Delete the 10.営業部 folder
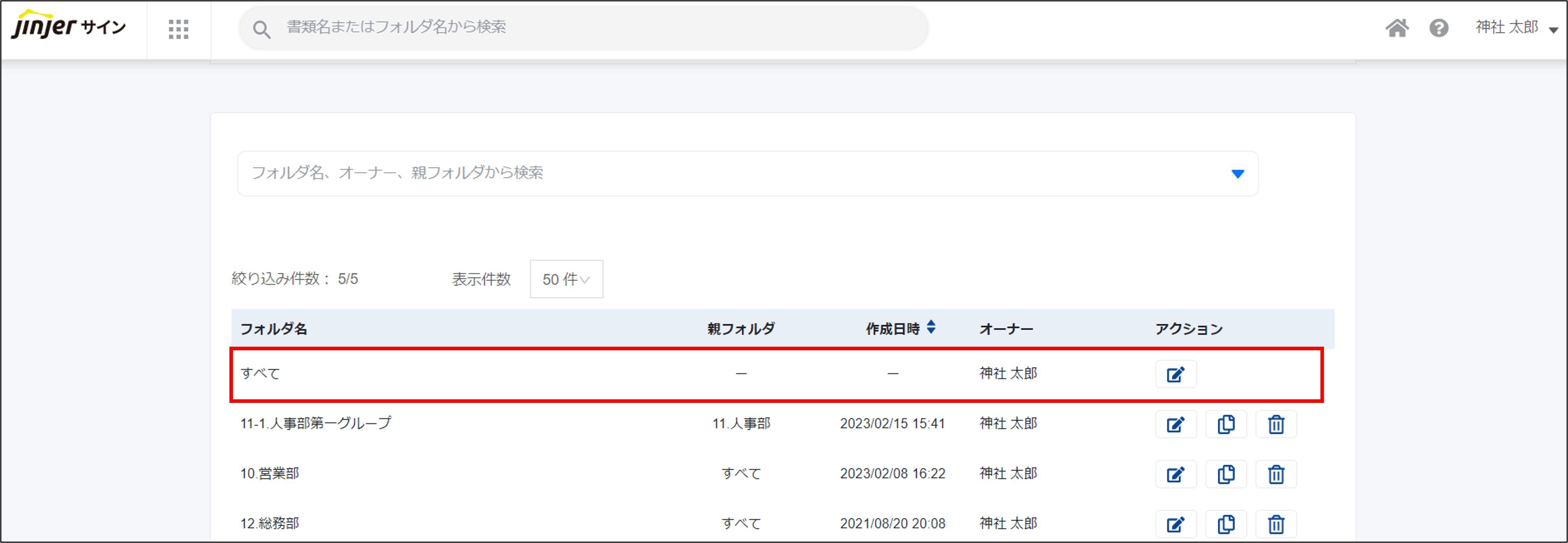 coord(1276,474)
